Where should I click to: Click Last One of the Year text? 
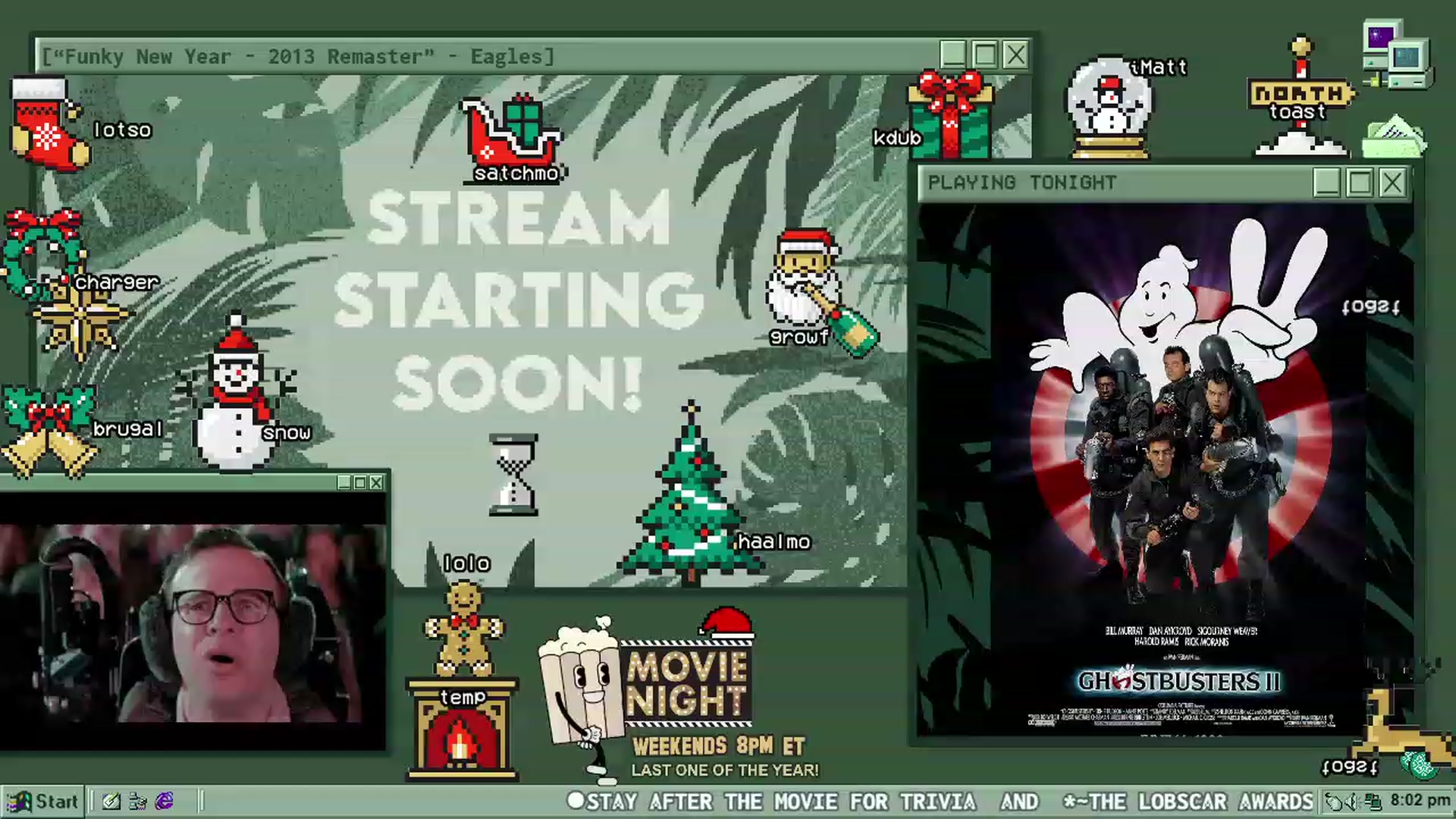coord(725,770)
